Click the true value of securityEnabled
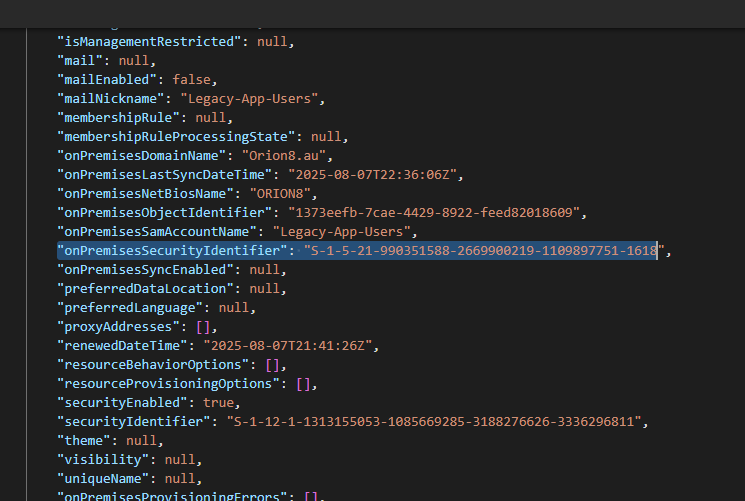The width and height of the screenshot is (745, 501). [x=218, y=402]
